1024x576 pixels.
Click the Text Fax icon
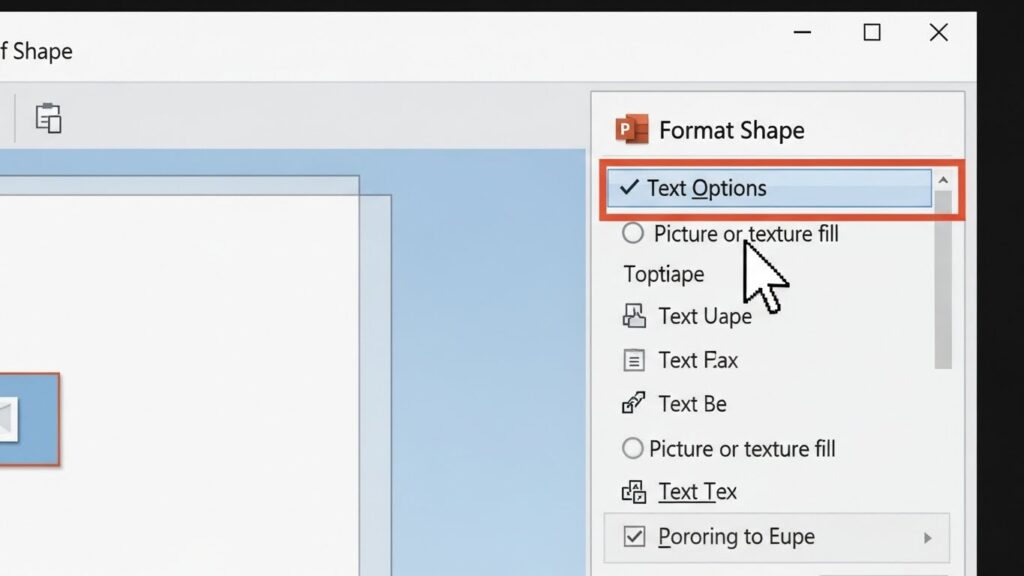pos(635,360)
